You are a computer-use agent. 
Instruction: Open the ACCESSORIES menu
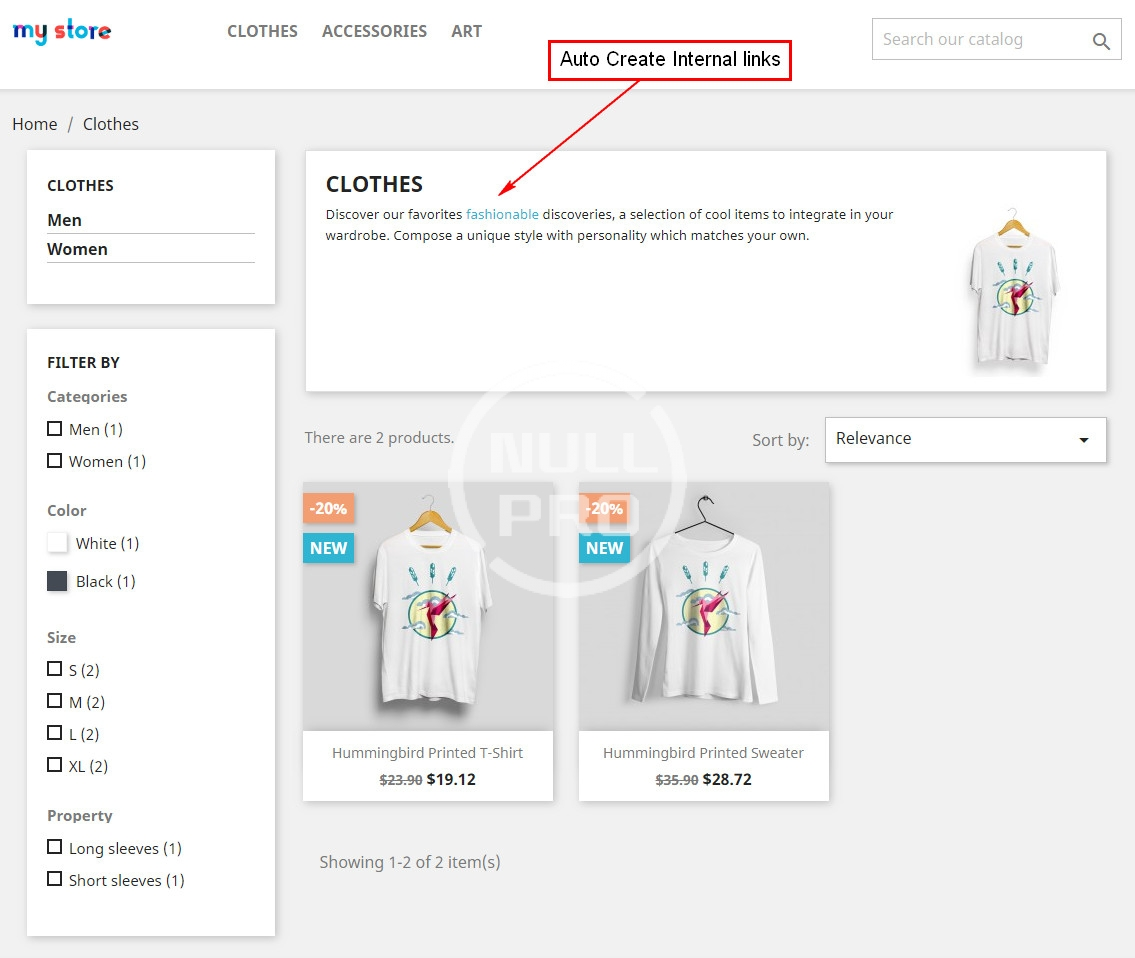pyautogui.click(x=374, y=31)
